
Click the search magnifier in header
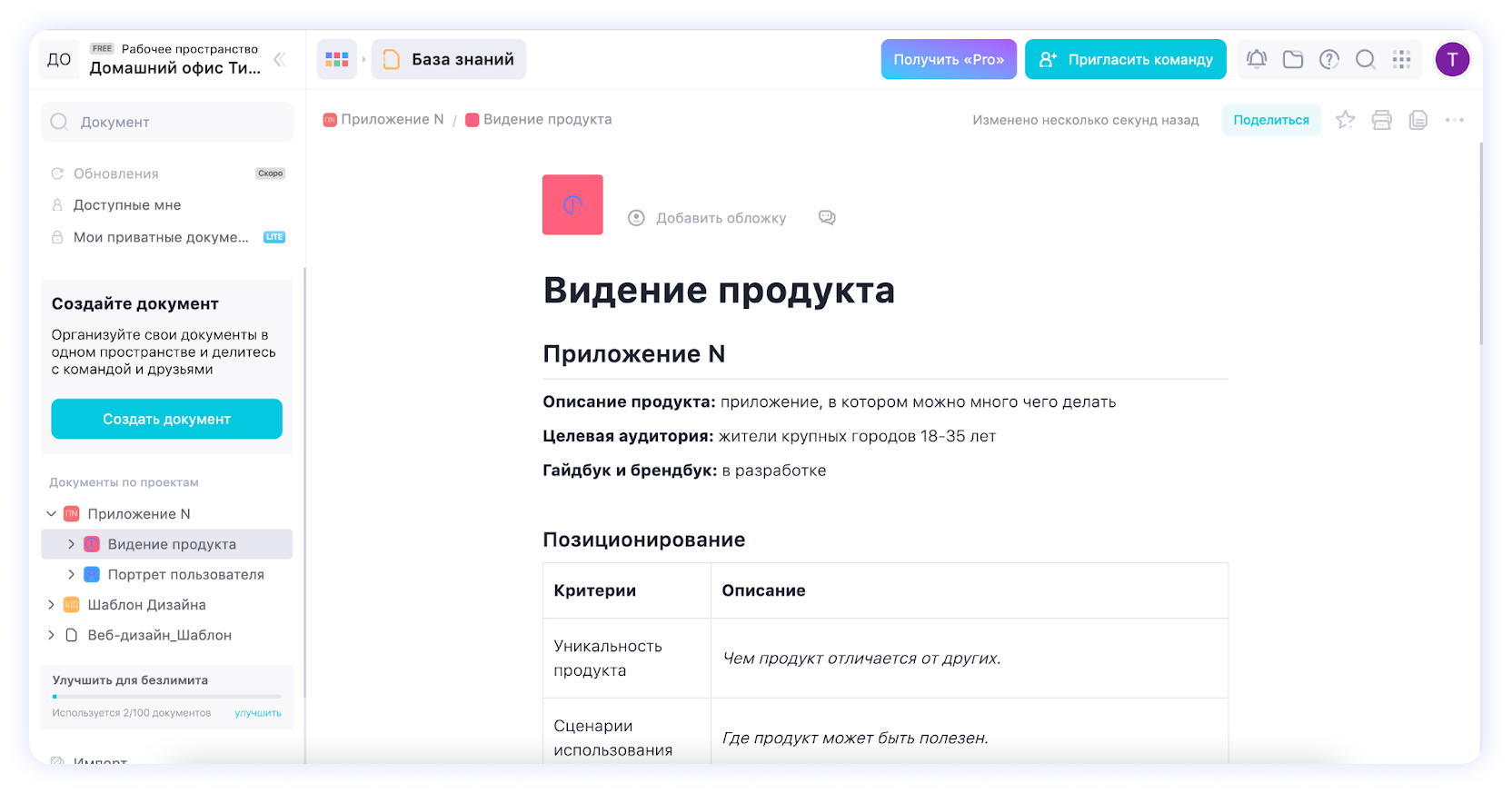[1366, 60]
